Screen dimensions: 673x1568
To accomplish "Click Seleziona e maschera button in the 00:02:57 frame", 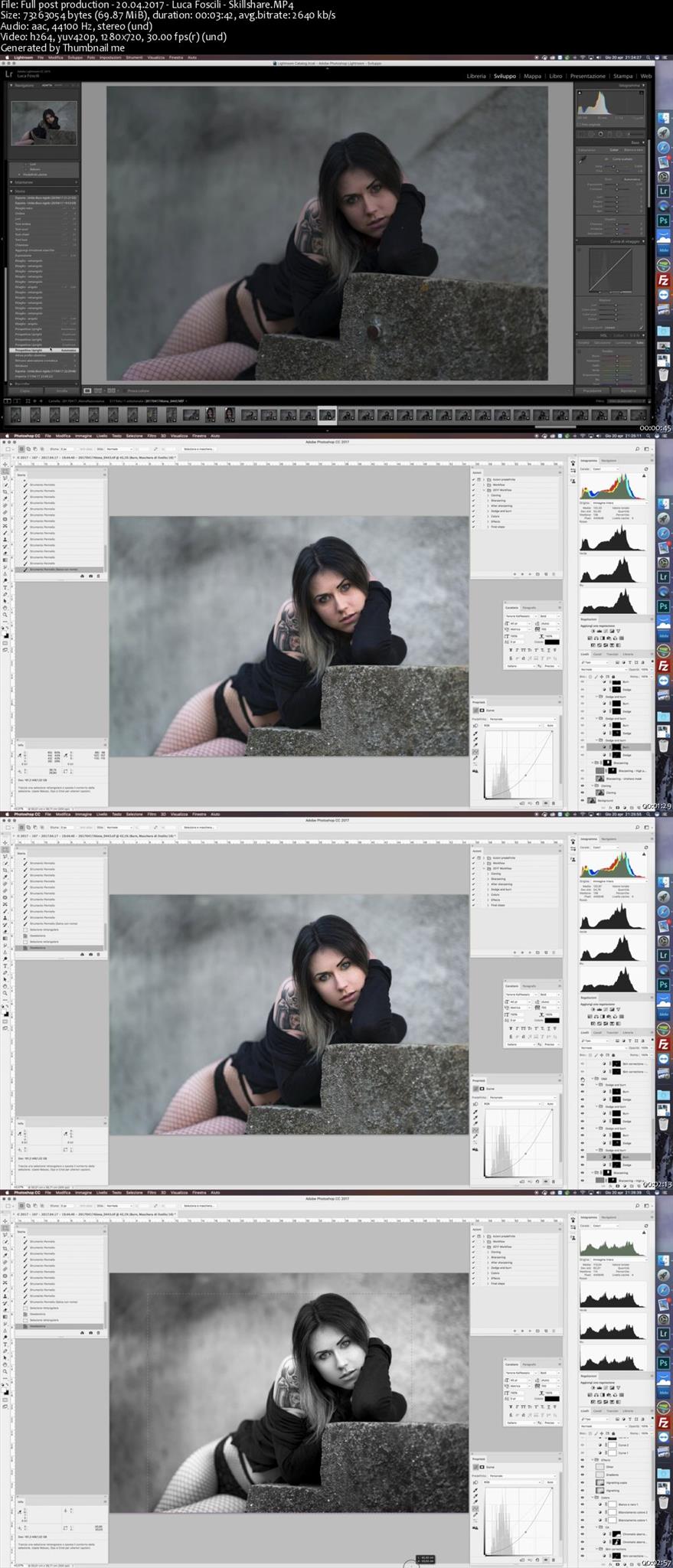I will (198, 1205).
